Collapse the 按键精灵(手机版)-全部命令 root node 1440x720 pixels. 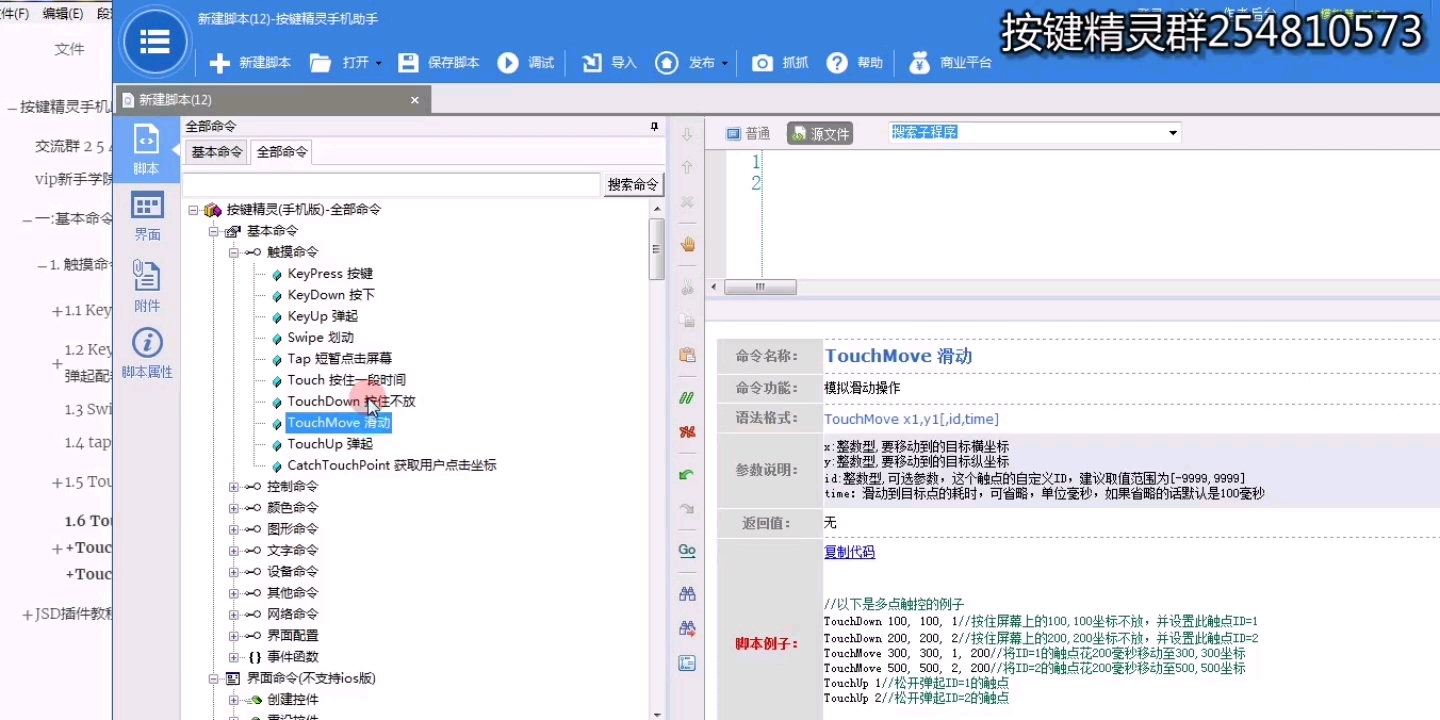click(193, 210)
